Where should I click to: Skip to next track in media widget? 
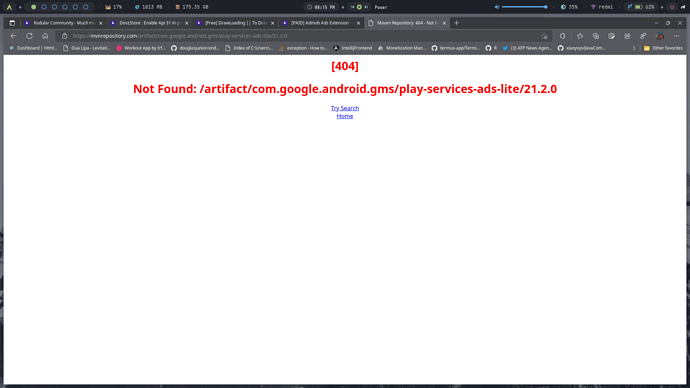(366, 7)
